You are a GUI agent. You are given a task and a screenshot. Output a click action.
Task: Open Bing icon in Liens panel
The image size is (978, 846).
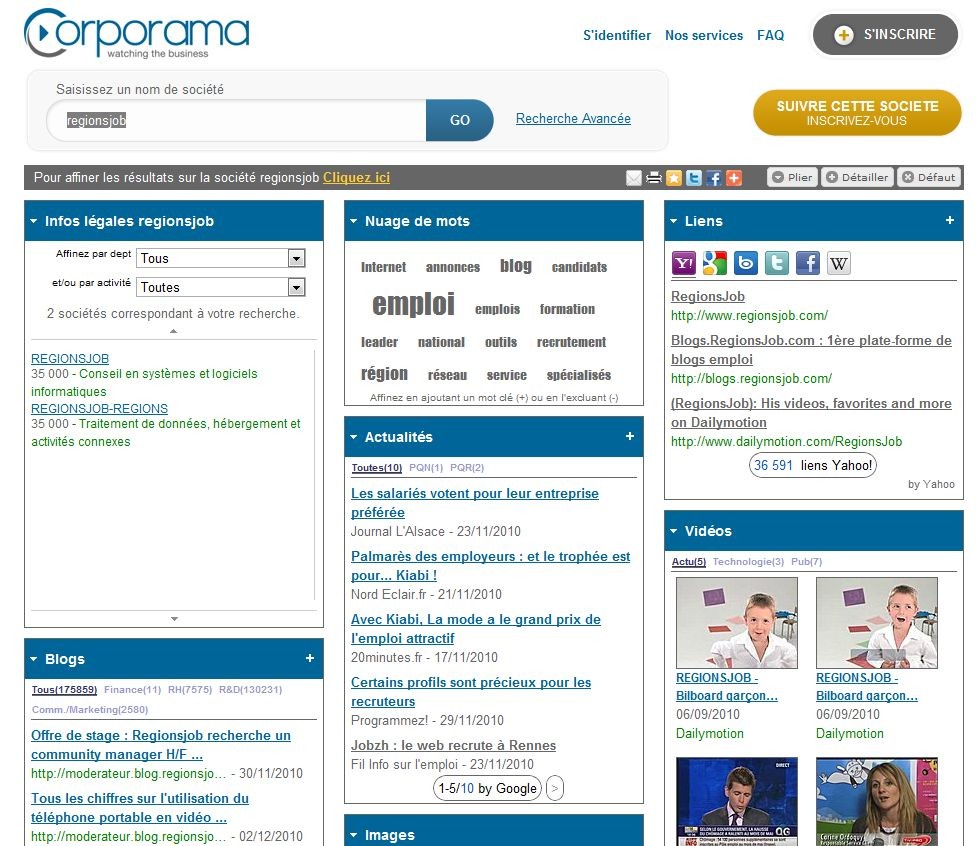[x=745, y=263]
